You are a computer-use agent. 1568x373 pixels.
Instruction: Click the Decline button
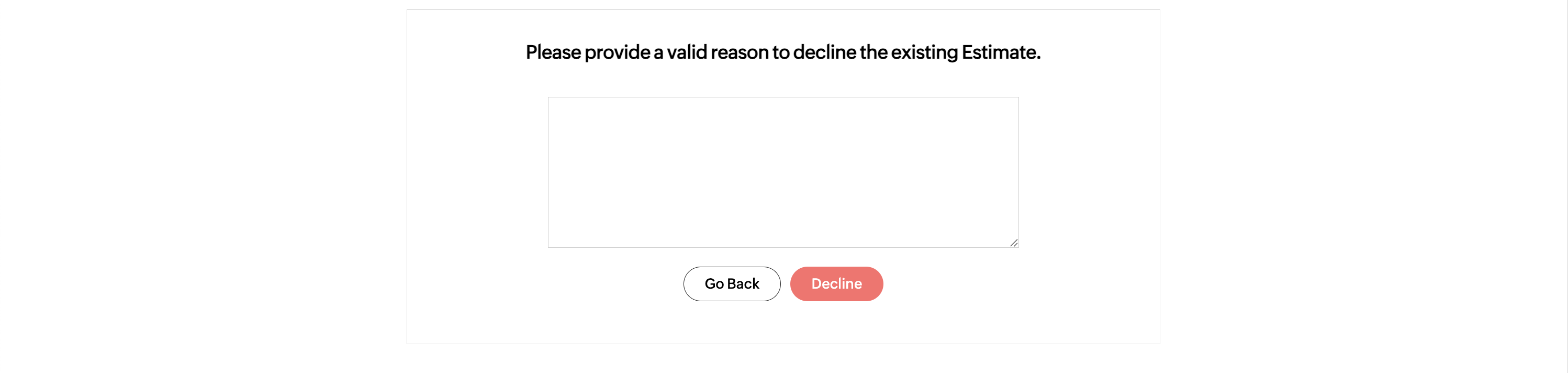pos(836,284)
